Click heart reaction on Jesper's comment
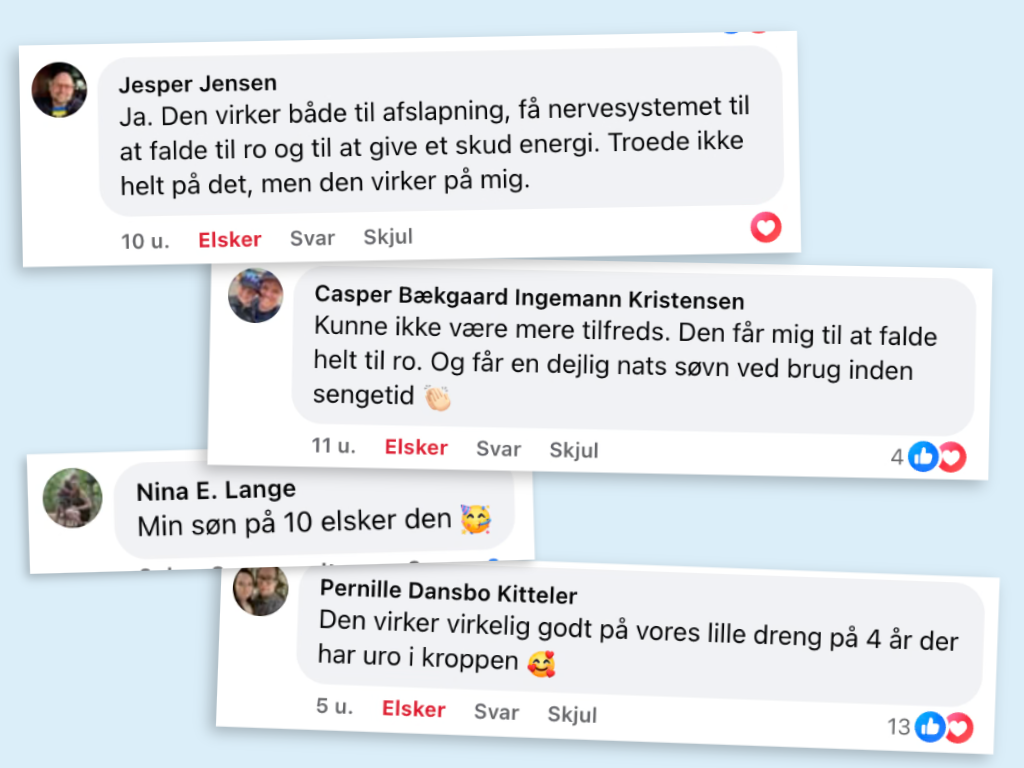Screen dimensions: 1024x768 click(x=766, y=228)
